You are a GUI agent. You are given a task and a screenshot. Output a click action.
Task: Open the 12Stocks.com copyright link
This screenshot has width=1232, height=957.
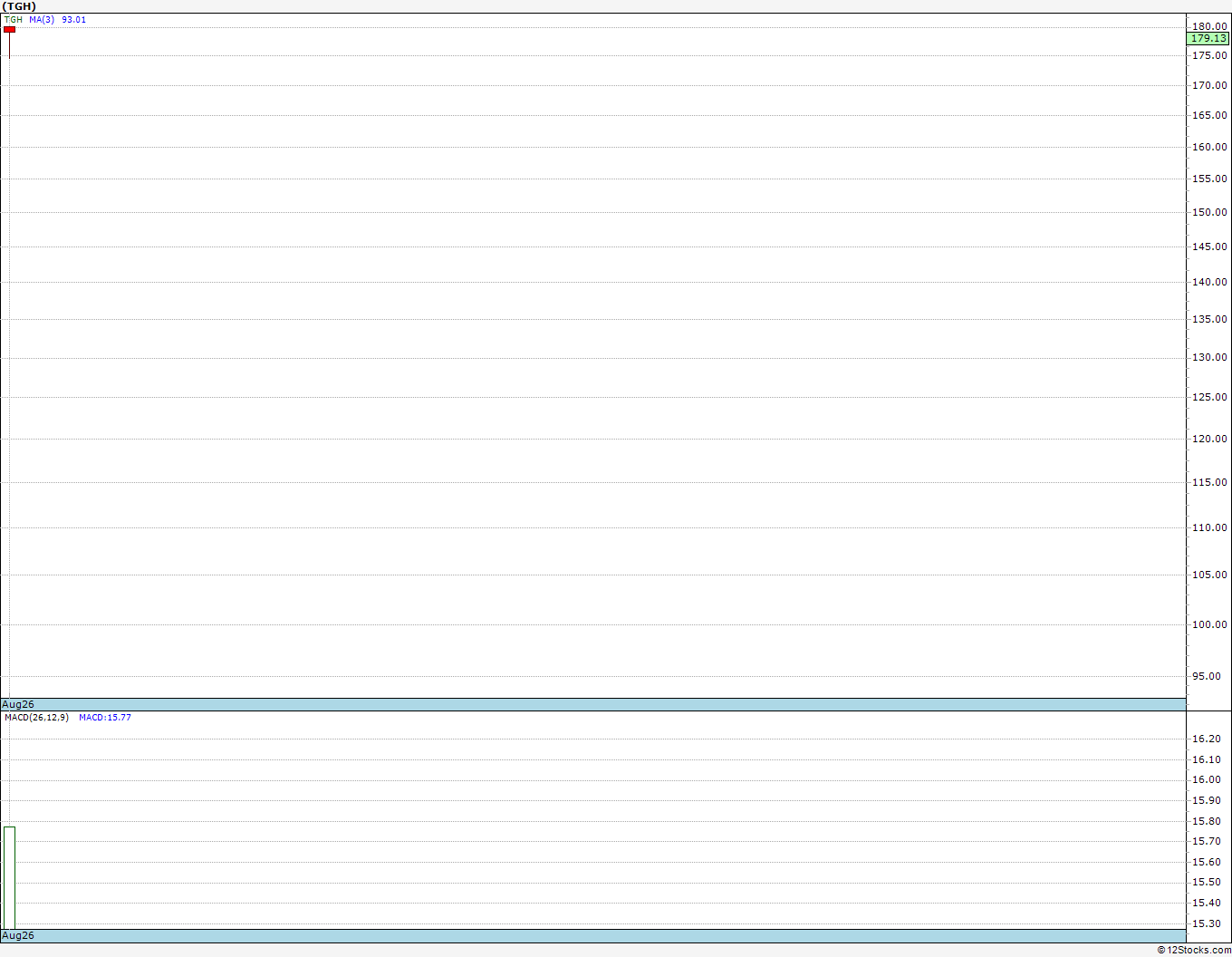1194,950
